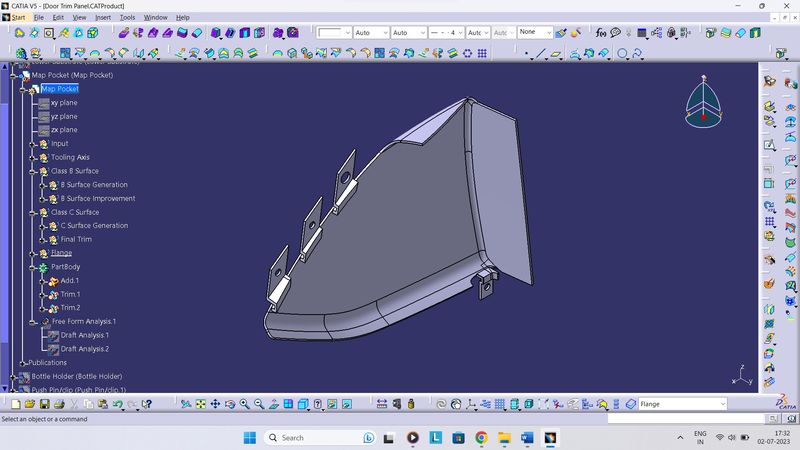The height and width of the screenshot is (450, 800).
Task: Click the Fly mode icon
Action: click(186, 404)
